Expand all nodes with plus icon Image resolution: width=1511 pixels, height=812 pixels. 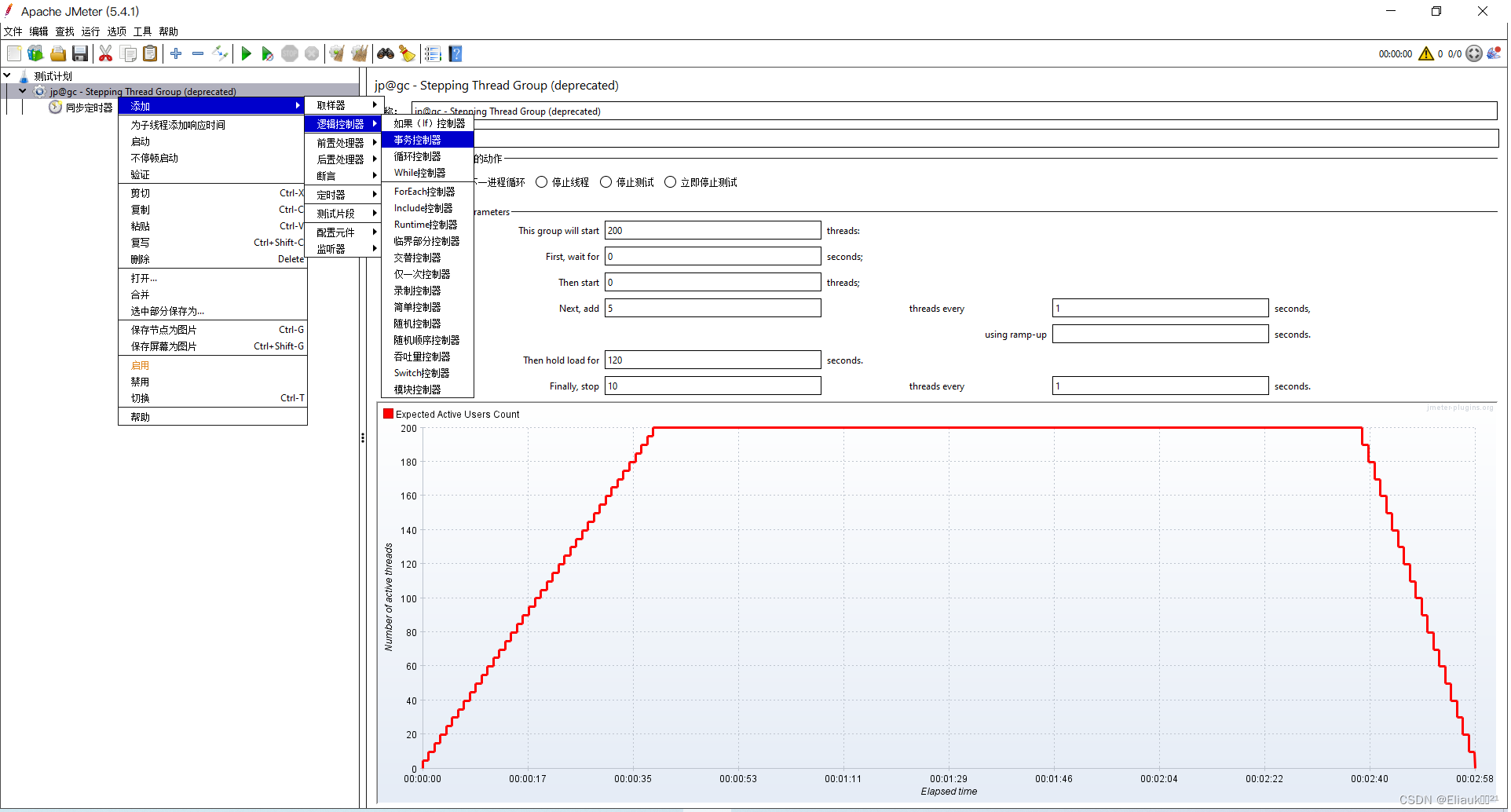click(176, 53)
